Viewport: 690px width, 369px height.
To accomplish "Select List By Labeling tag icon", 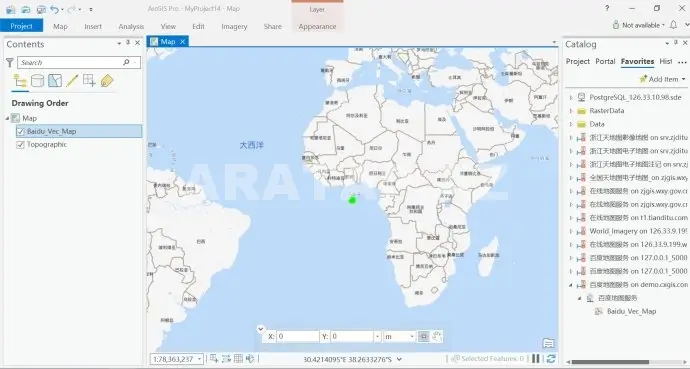I will [x=106, y=80].
